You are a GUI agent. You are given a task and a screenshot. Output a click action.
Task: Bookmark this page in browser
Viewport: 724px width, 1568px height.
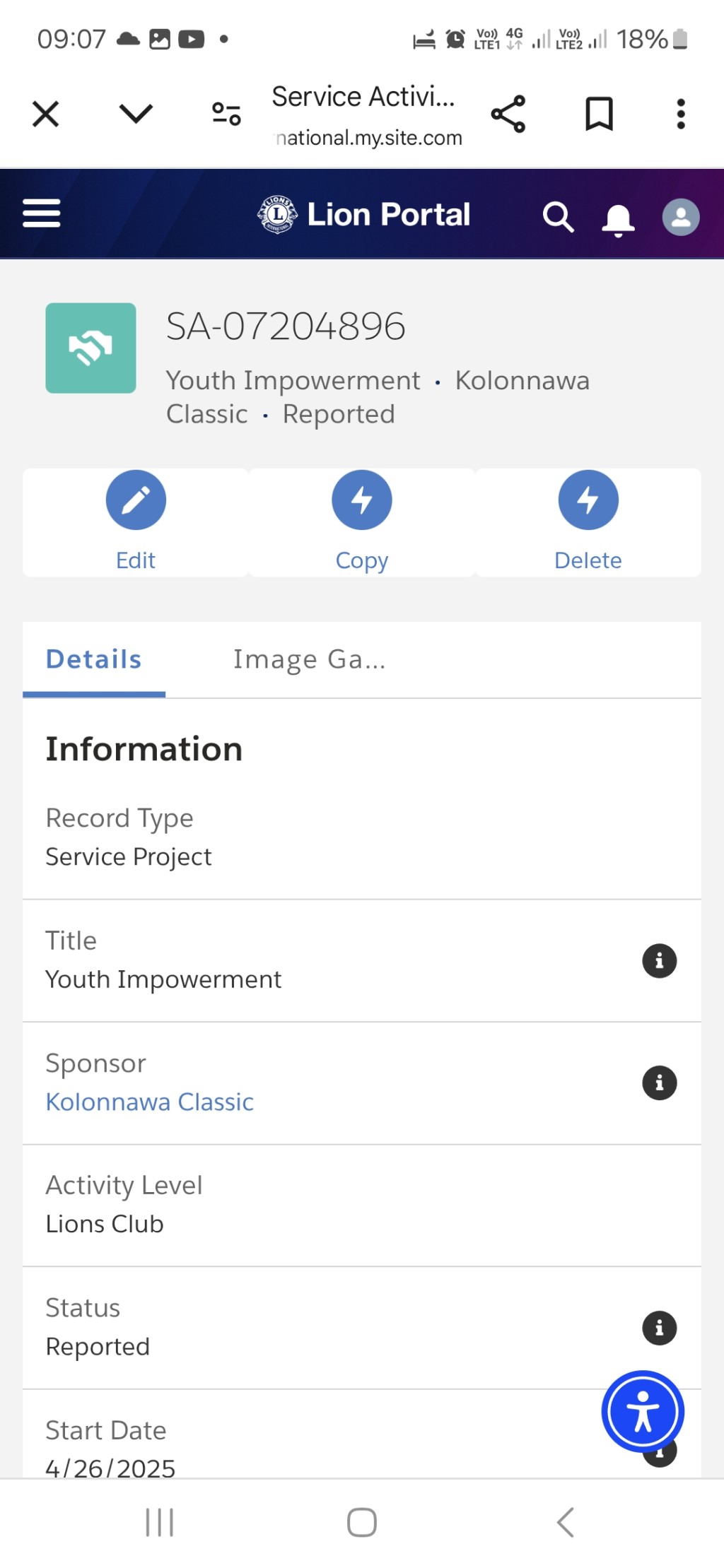click(x=599, y=114)
